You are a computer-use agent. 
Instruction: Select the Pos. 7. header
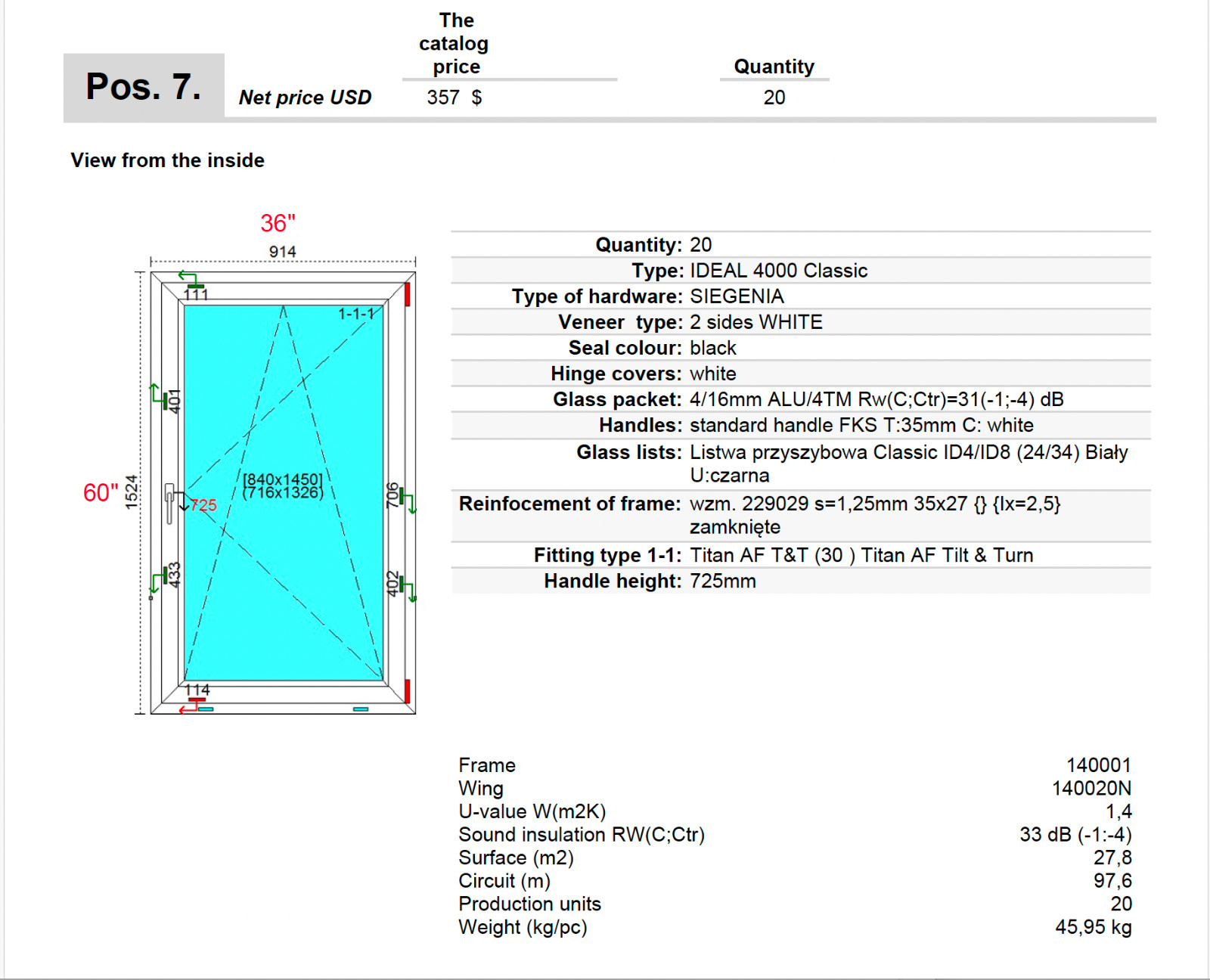point(144,85)
